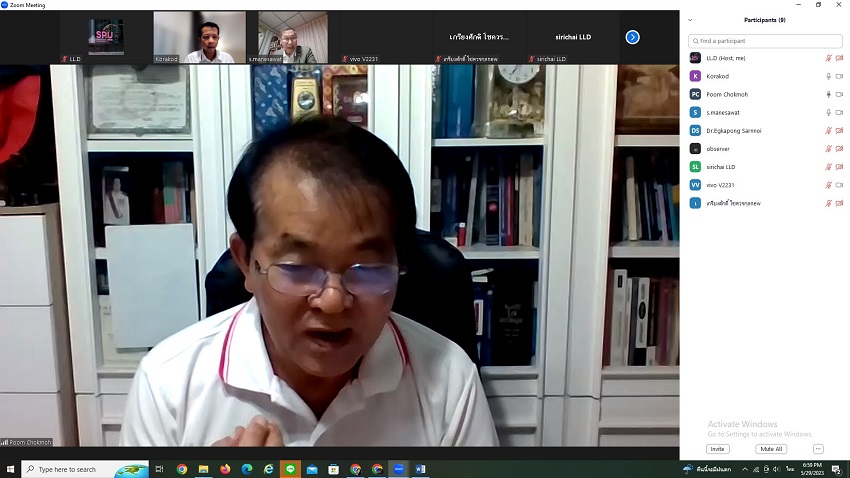Toggle the LLD host video camera icon
Screen dimensions: 850x478
point(839,58)
